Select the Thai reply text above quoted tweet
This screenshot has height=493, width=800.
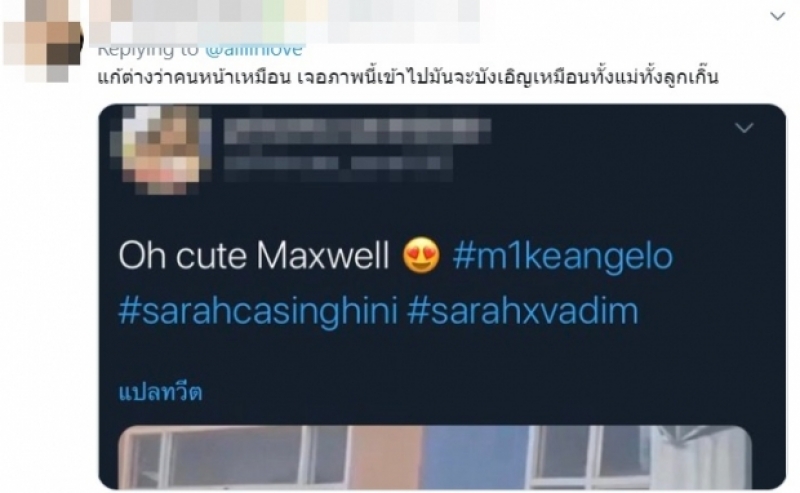coord(408,77)
